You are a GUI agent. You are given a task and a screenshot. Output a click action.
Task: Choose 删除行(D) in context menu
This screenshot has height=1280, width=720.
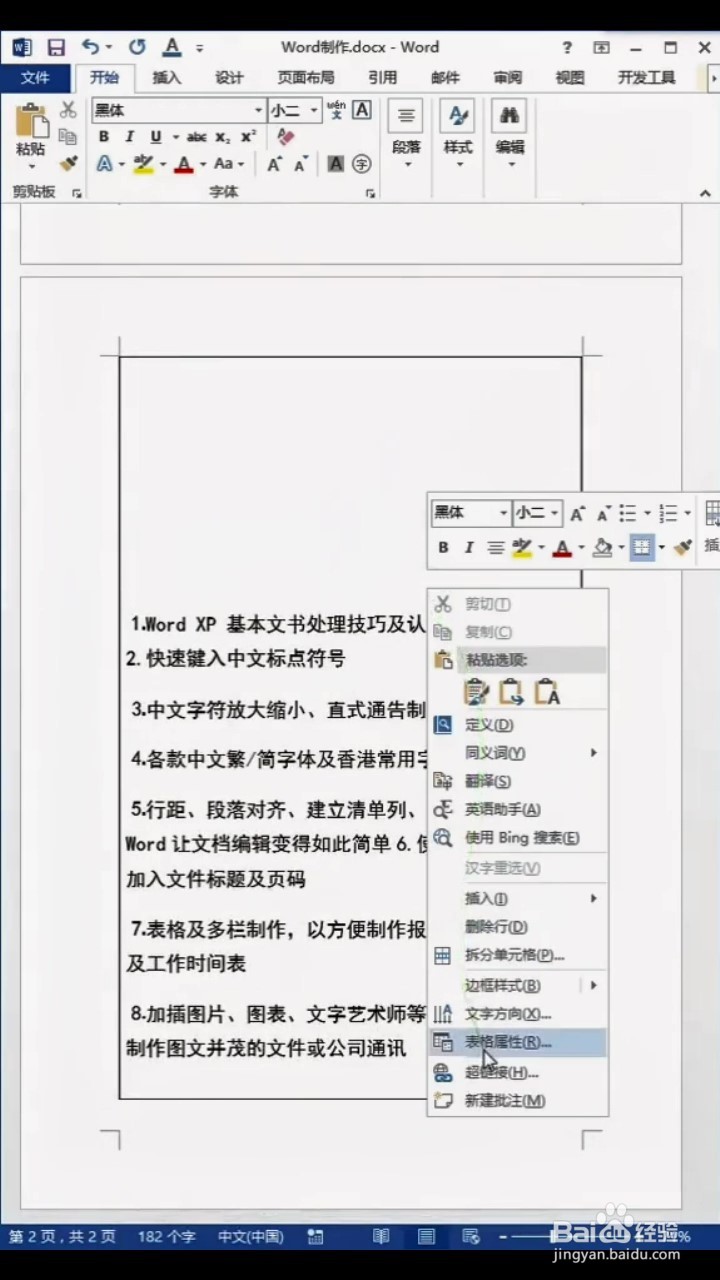click(x=517, y=927)
